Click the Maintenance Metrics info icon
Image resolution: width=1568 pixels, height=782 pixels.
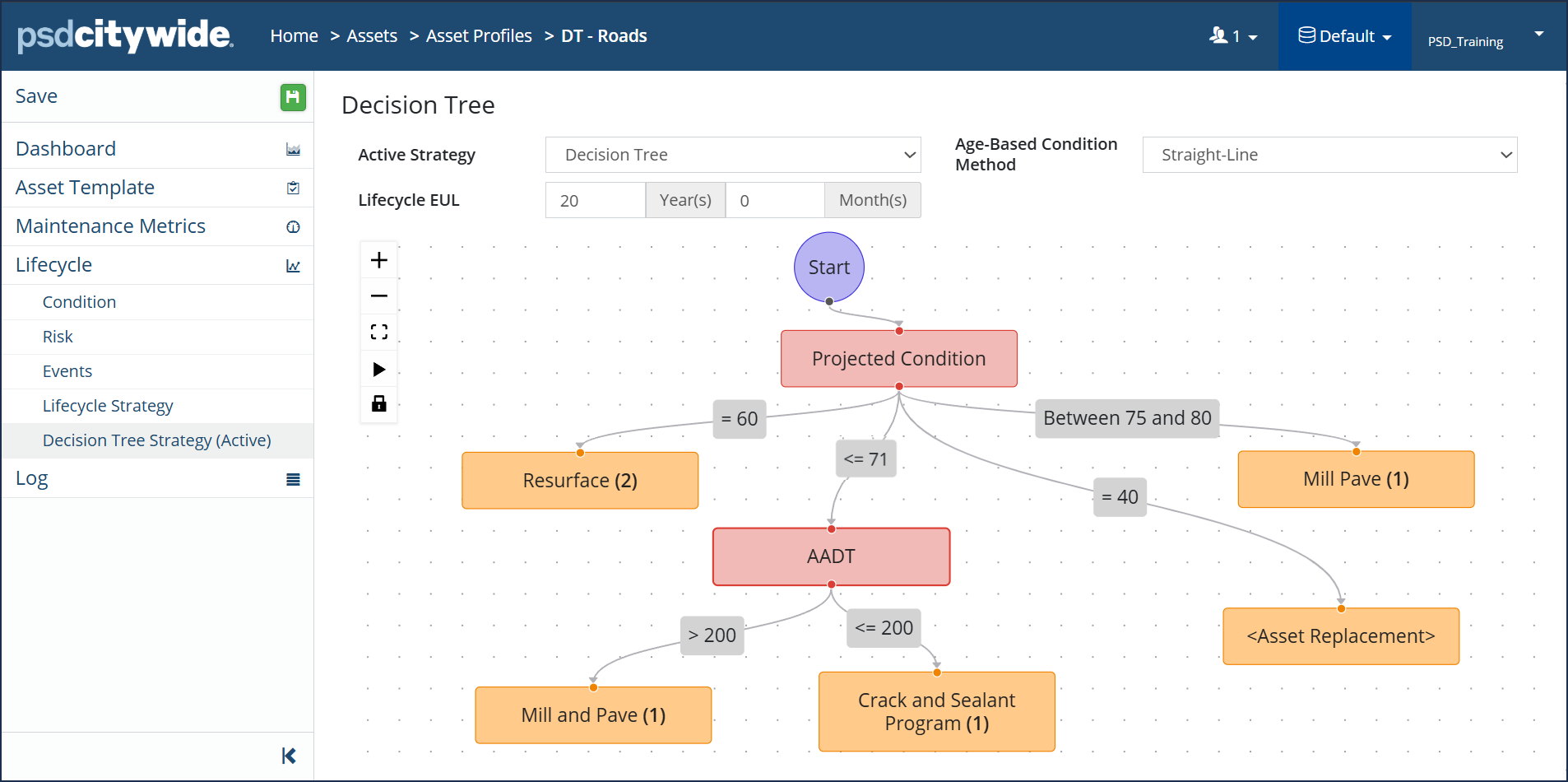[293, 227]
